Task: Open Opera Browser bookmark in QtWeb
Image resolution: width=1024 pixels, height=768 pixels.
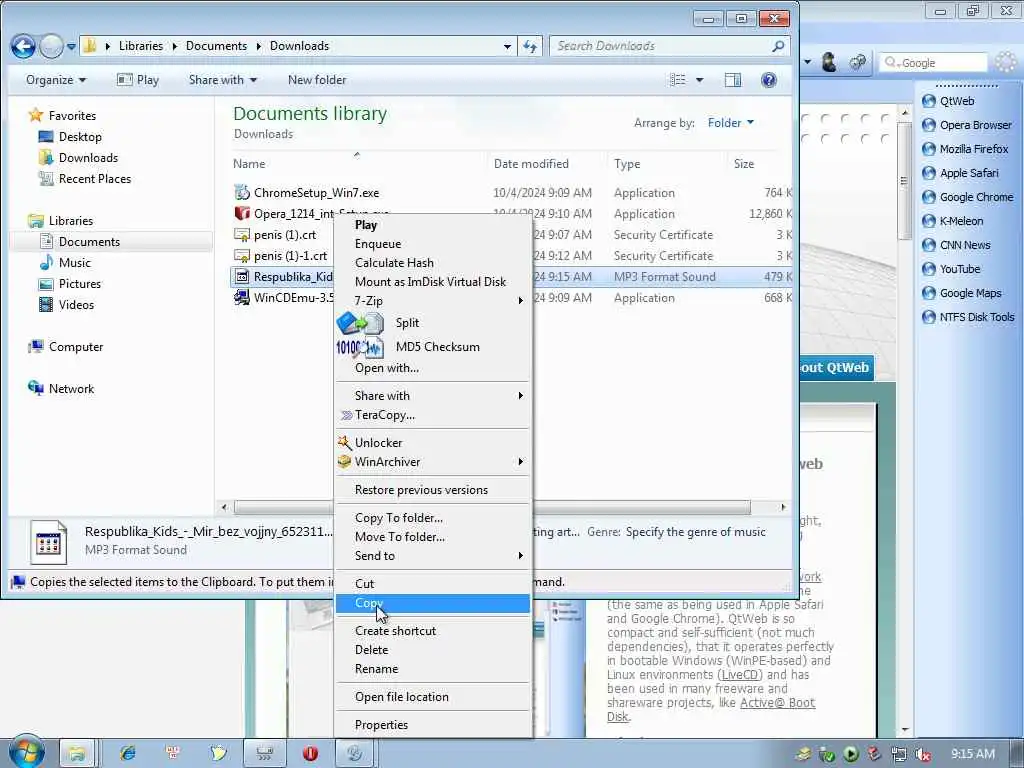Action: coord(967,125)
